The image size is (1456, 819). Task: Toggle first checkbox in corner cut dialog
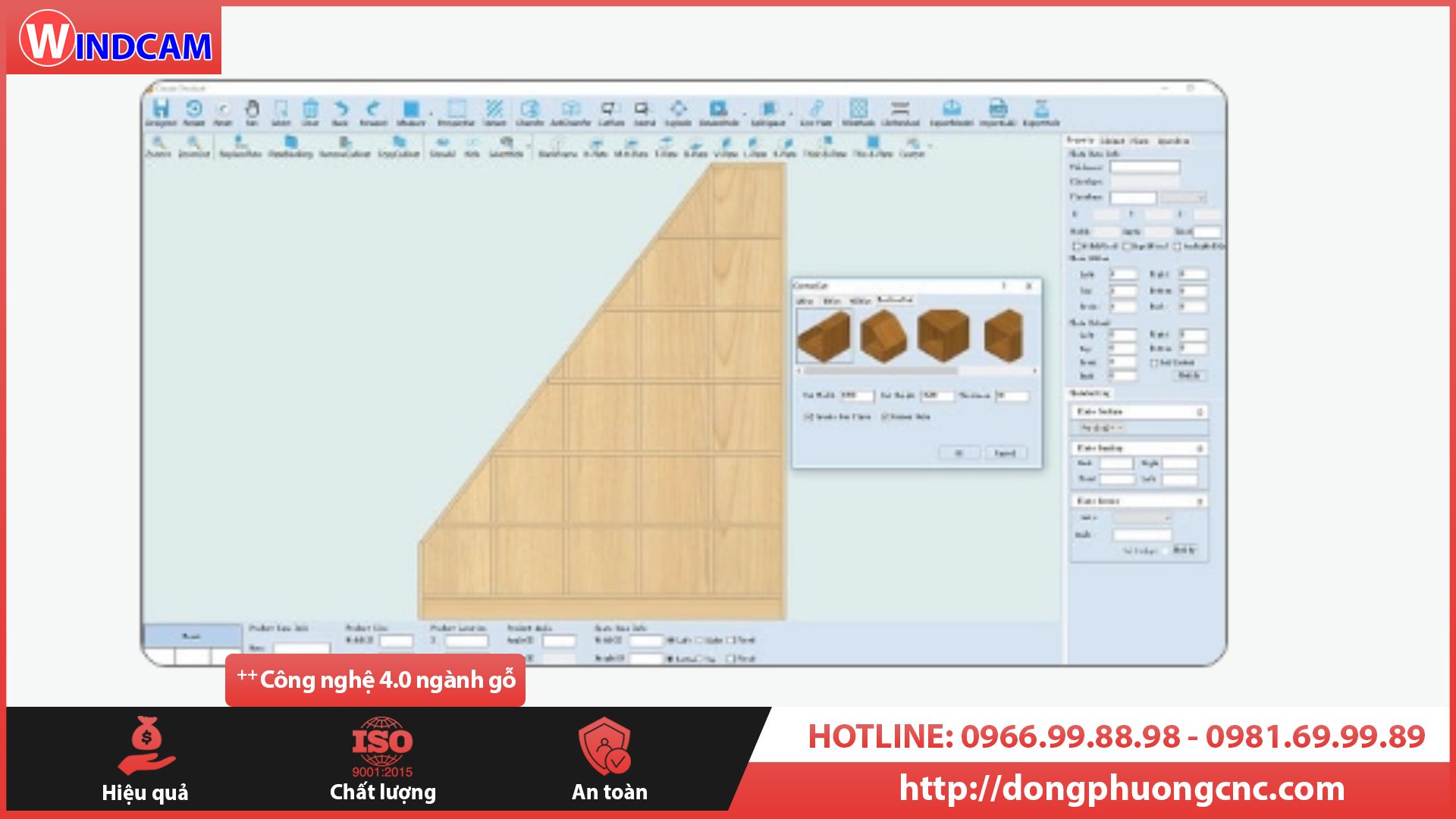point(809,417)
